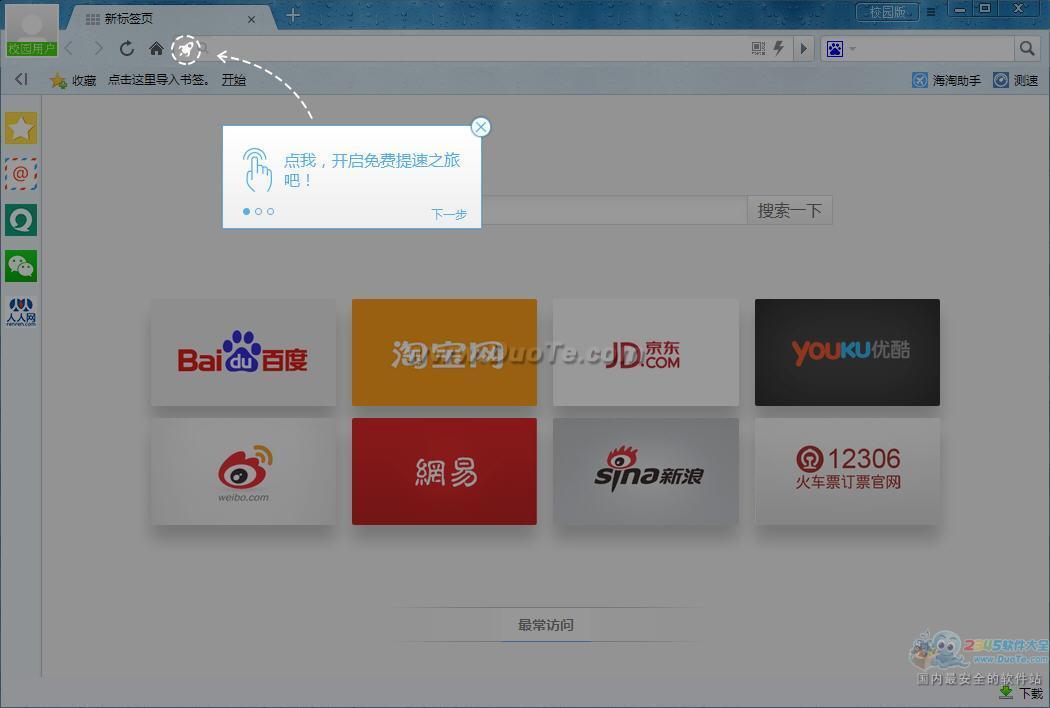Reload the current page
This screenshot has width=1050, height=708.
coord(127,48)
